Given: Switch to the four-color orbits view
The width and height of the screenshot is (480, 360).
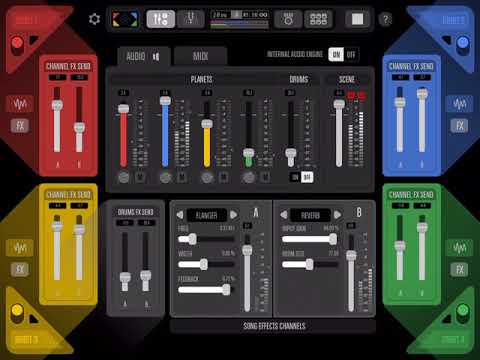Looking at the screenshot, I should click(x=125, y=19).
